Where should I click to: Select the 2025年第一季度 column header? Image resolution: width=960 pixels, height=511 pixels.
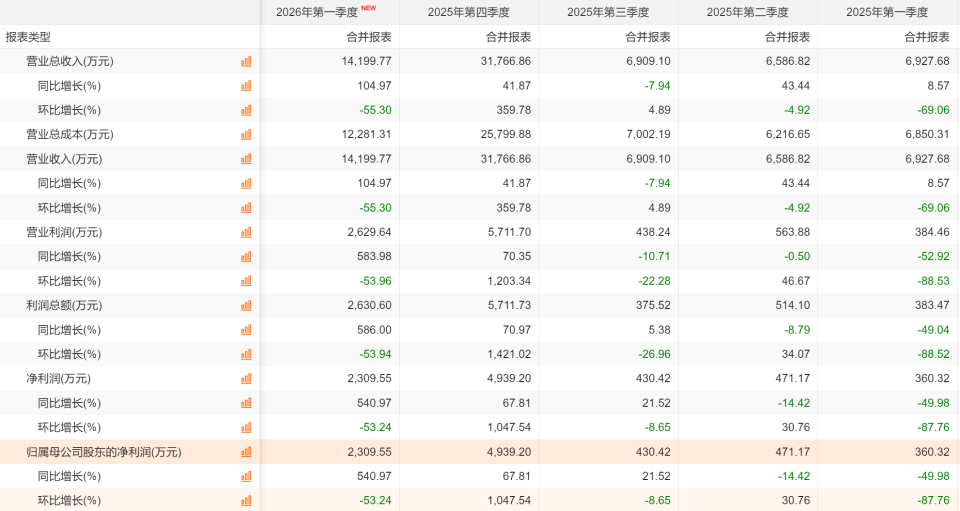tap(887, 12)
